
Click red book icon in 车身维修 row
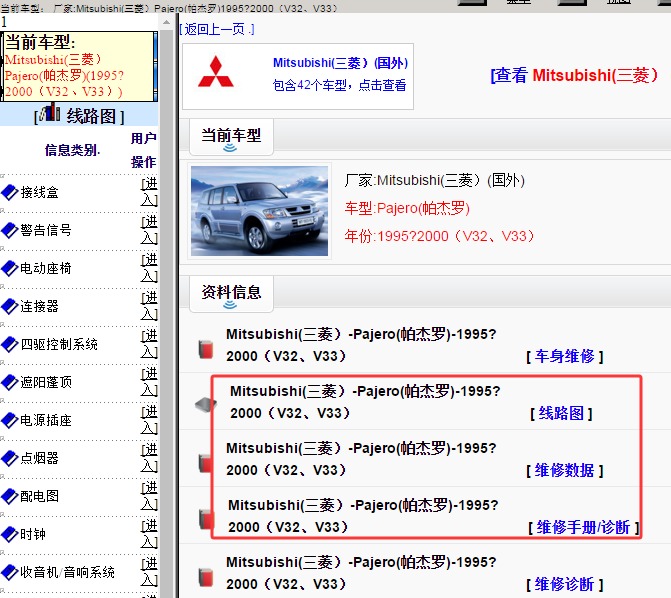[x=206, y=349]
